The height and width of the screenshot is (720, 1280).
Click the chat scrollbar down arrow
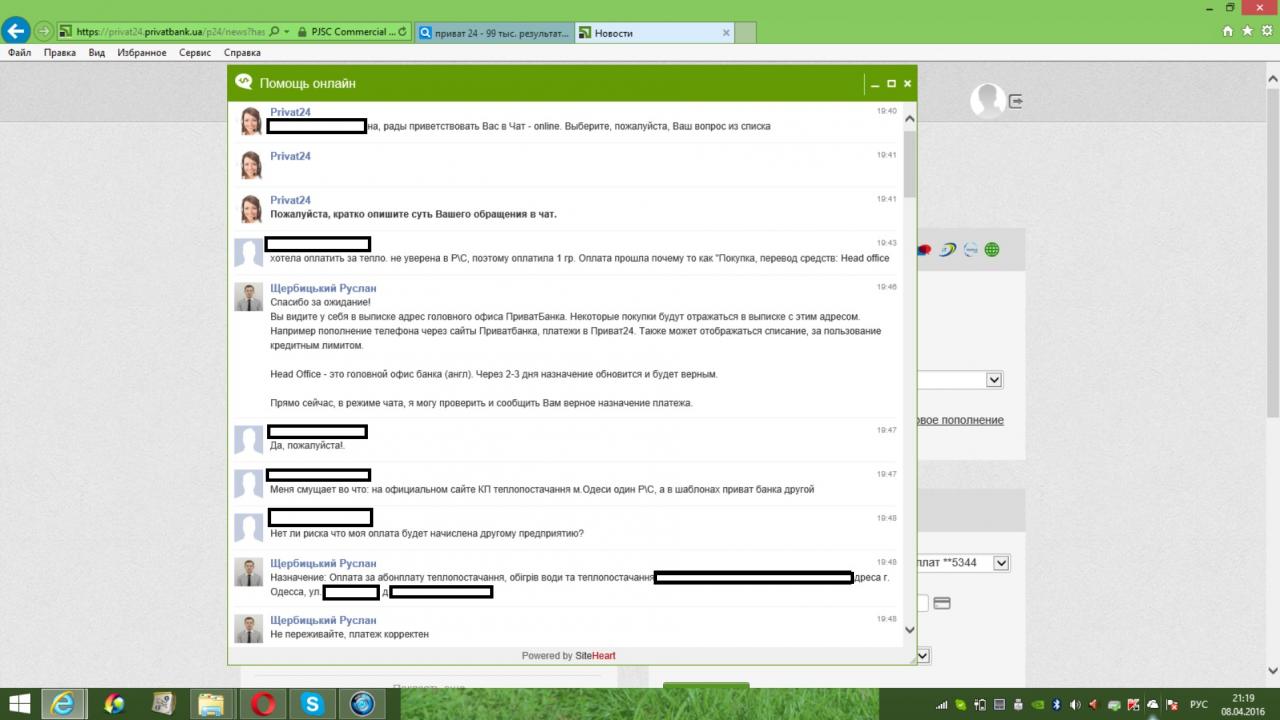tap(910, 630)
